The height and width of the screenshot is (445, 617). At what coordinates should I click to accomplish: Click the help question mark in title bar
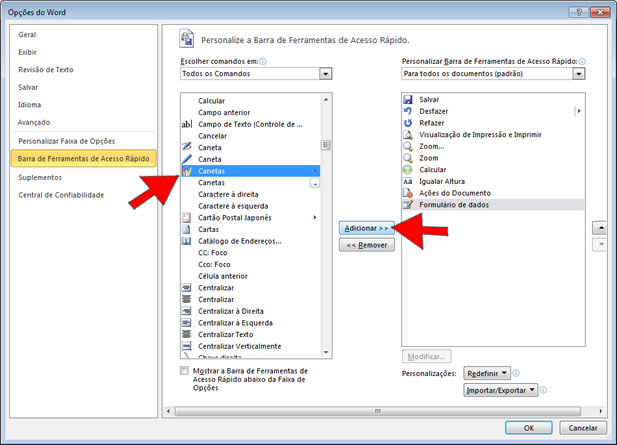579,12
